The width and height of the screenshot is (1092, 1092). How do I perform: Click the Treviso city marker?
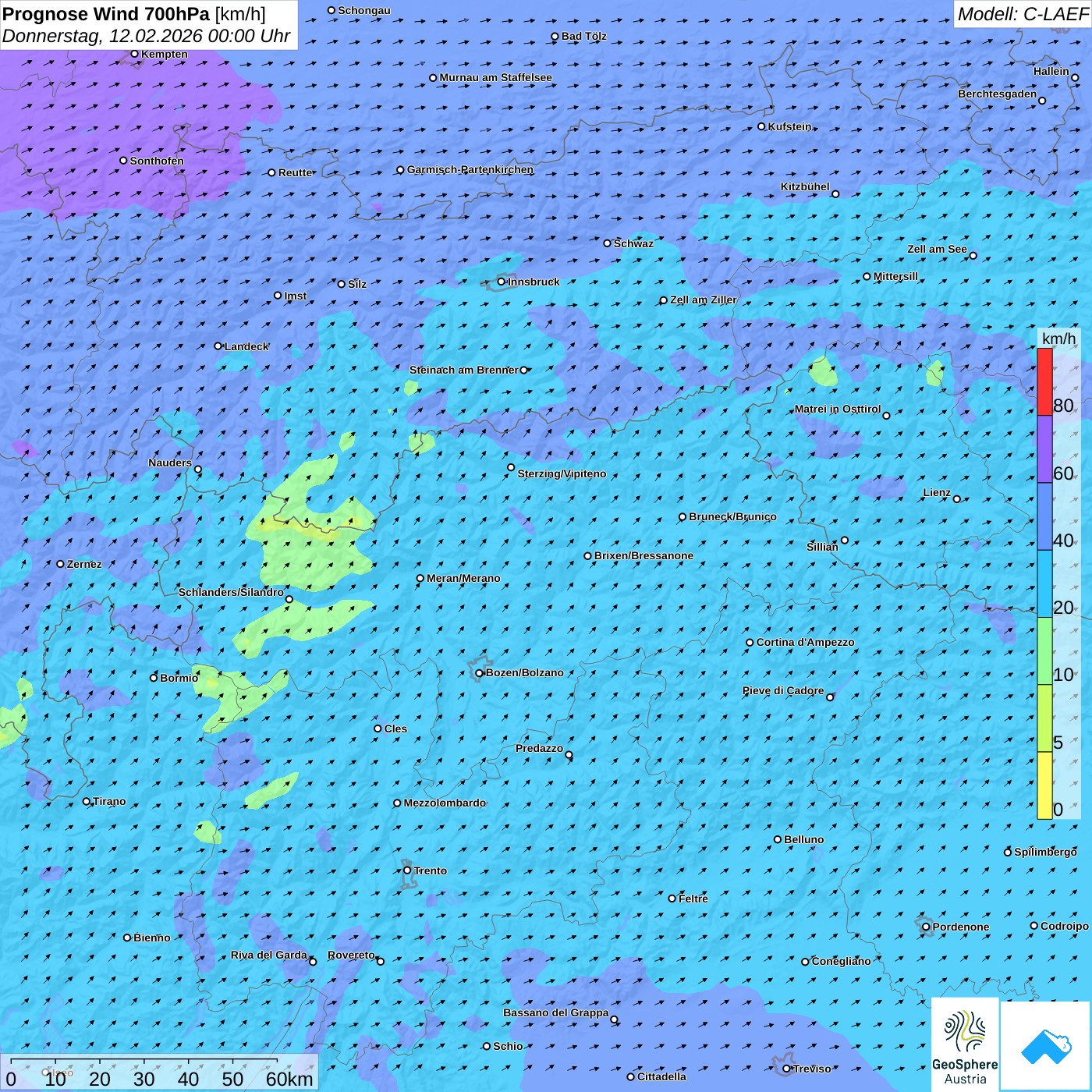point(786,1069)
